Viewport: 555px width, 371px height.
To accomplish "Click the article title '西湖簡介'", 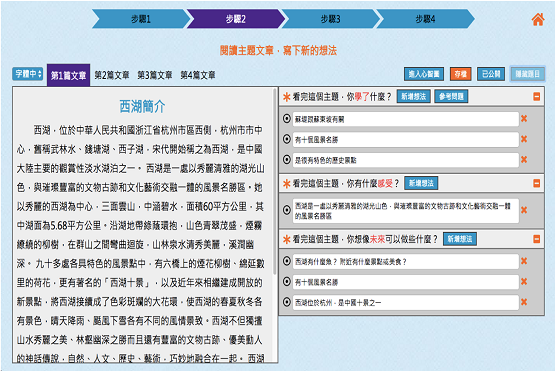I will point(142,106).
